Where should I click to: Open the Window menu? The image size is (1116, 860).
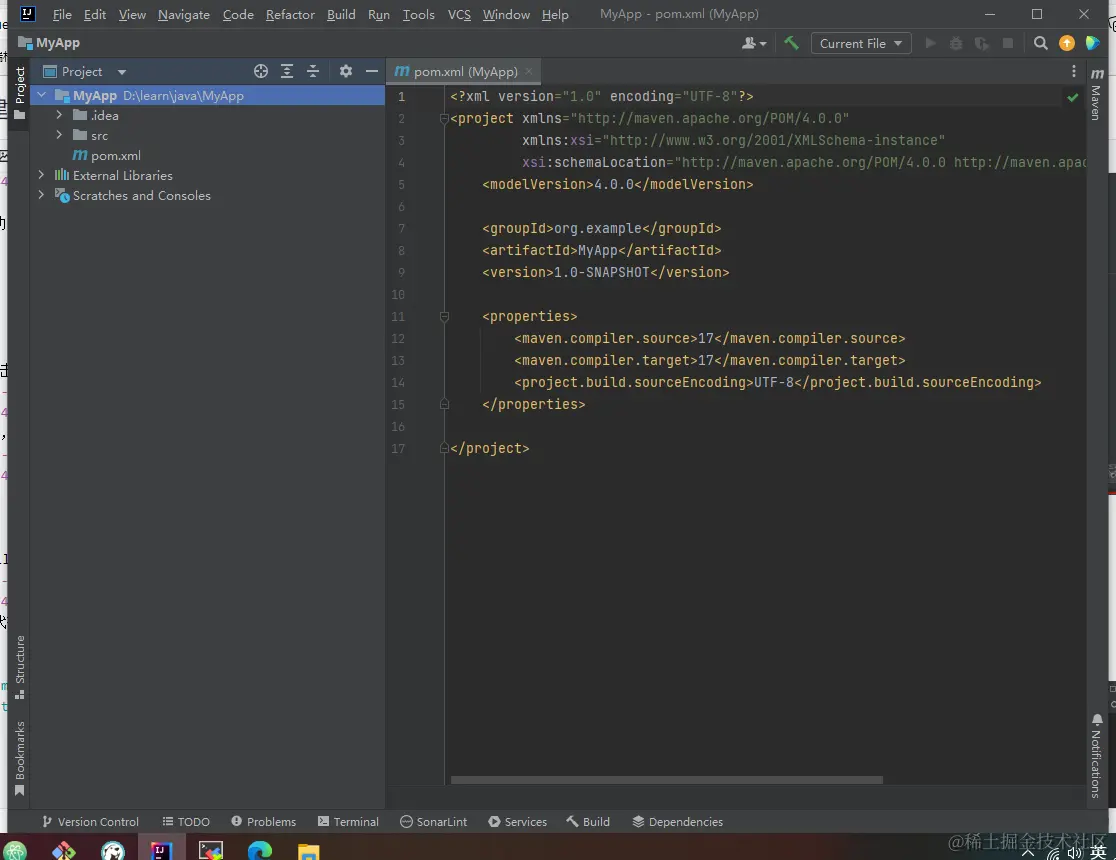506,14
